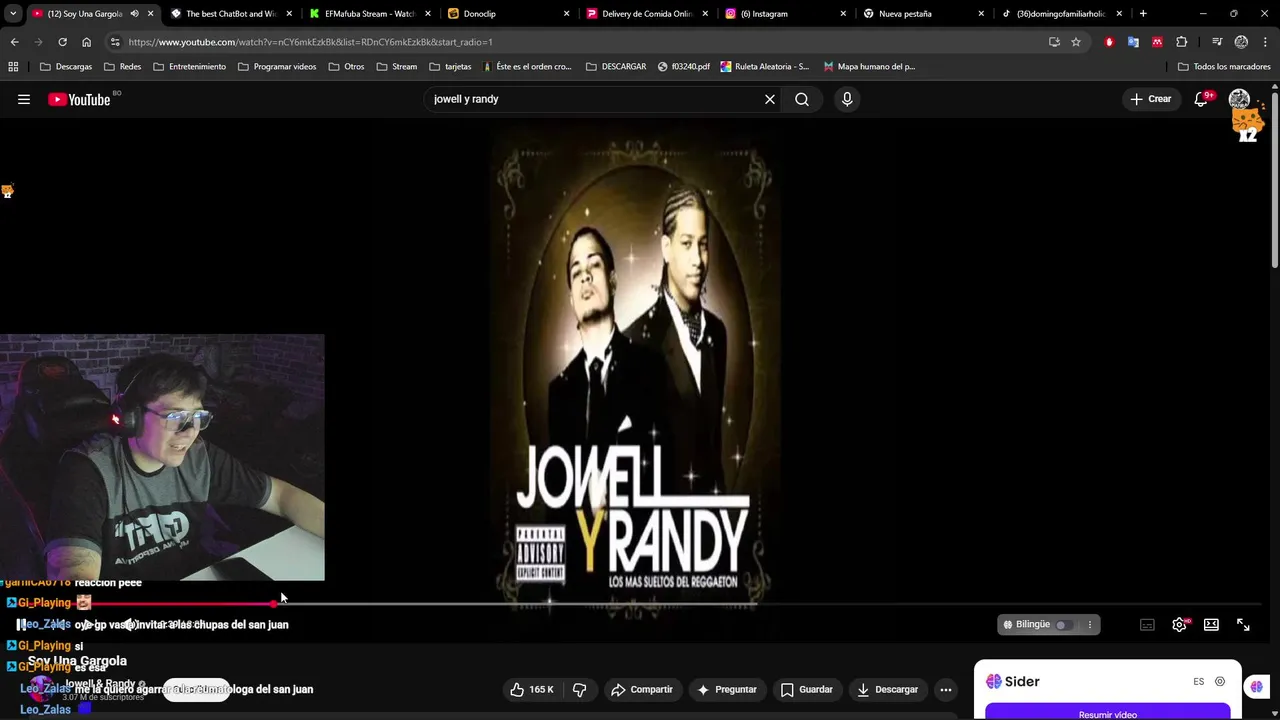The image size is (1280, 720).
Task: Open Todos los marcadores folder
Action: pos(1224,66)
